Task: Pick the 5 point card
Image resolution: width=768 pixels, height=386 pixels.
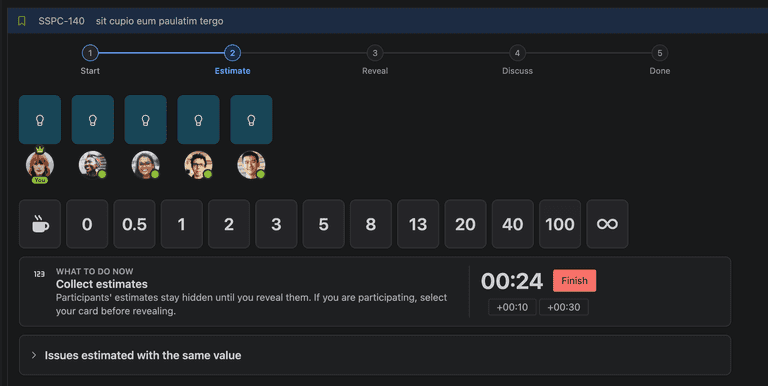Action: [x=324, y=224]
